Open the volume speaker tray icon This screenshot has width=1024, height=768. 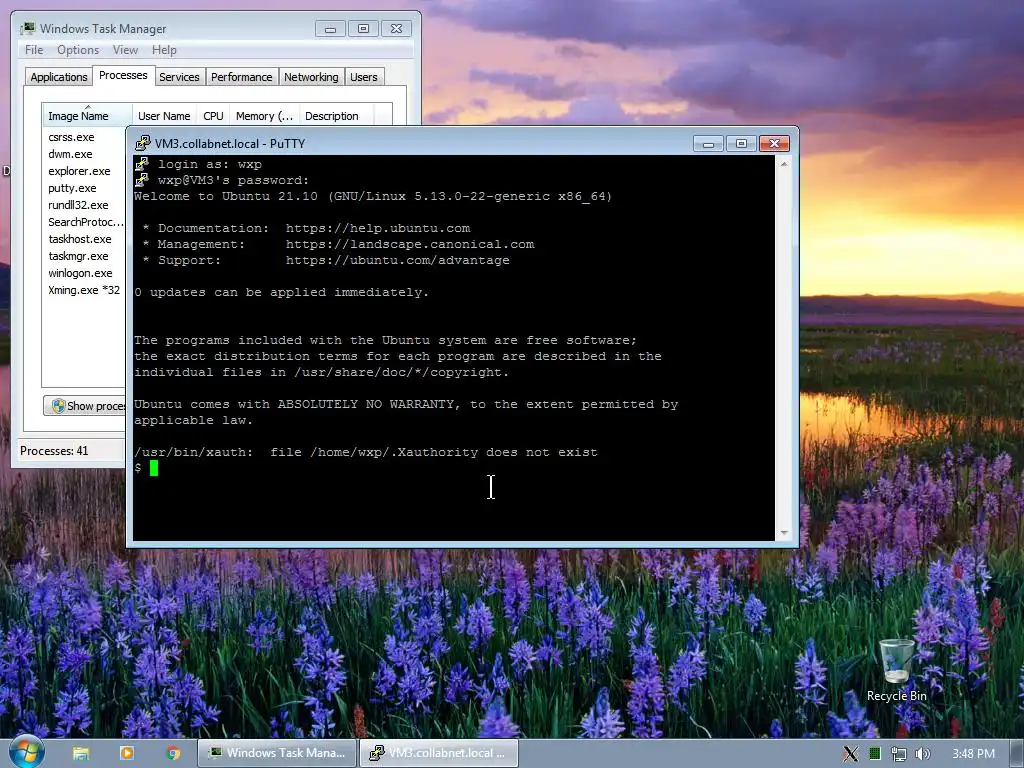tap(922, 754)
